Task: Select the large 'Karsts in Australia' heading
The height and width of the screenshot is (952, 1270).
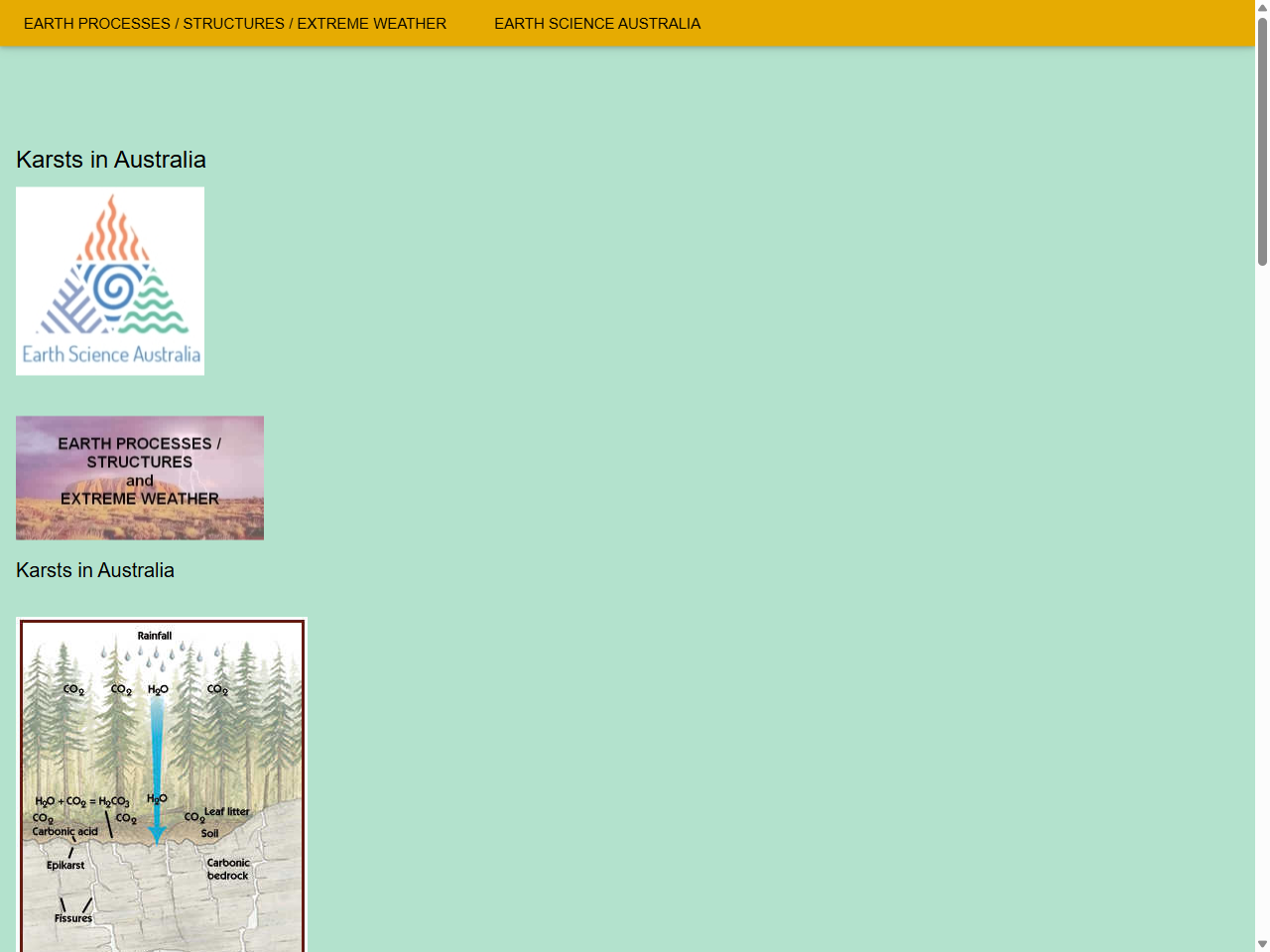Action: click(111, 160)
